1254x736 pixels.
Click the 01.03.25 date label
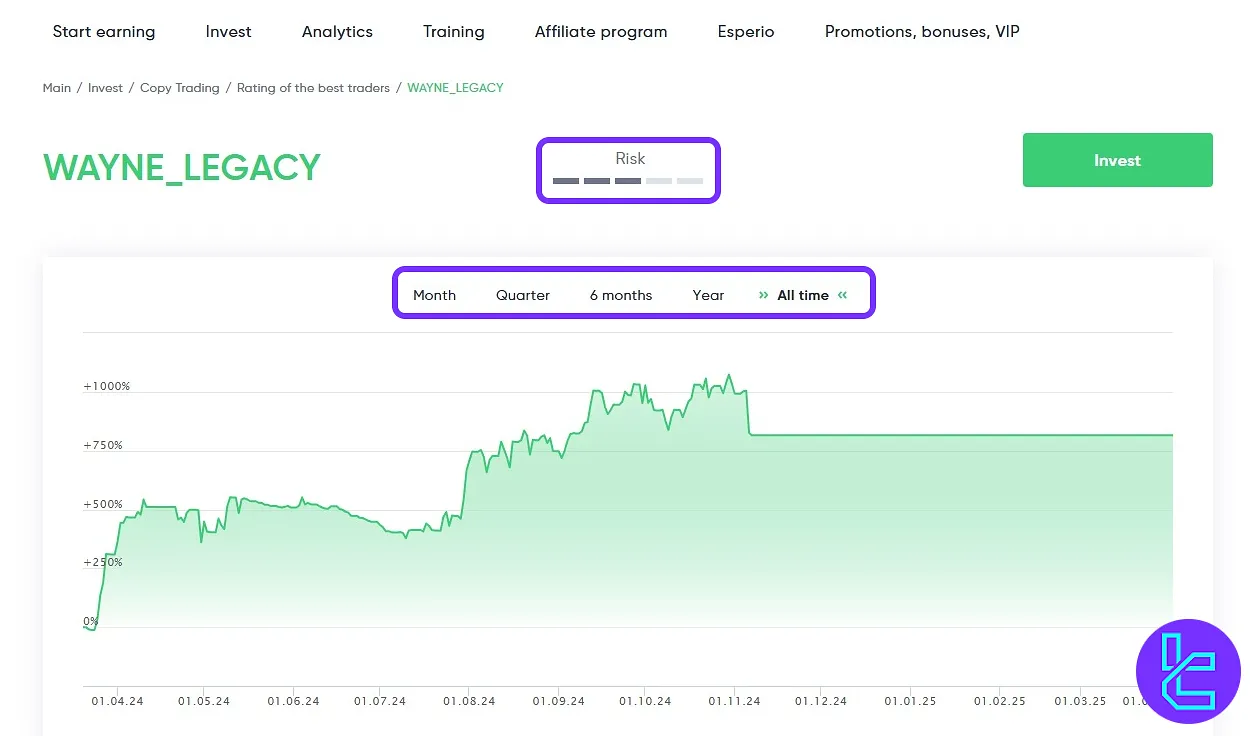pyautogui.click(x=1081, y=701)
